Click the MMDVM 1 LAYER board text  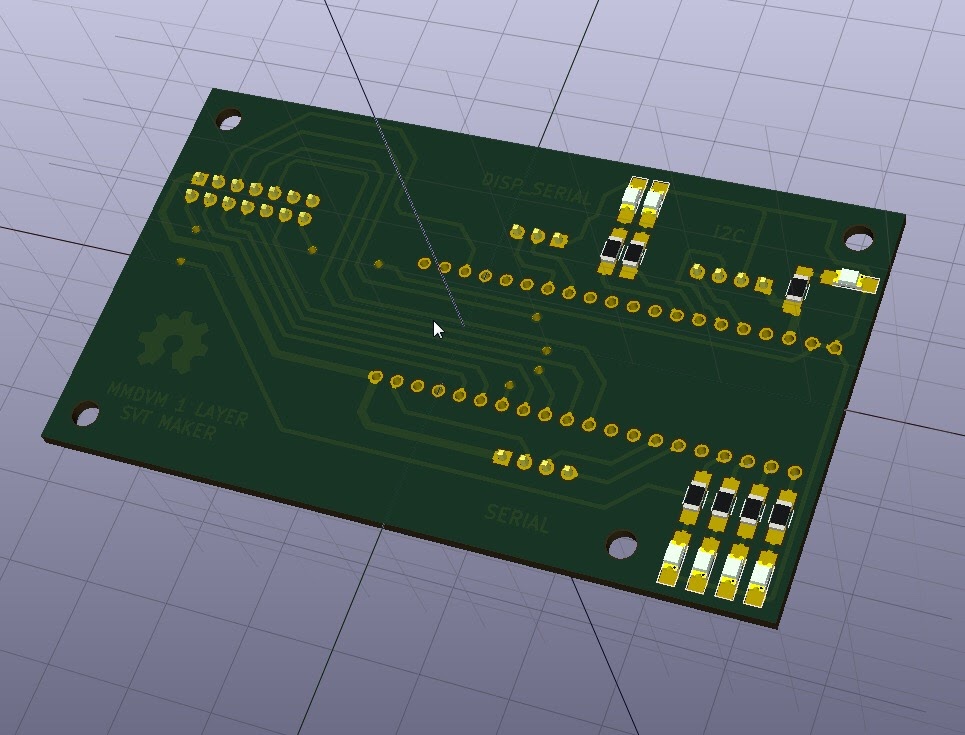pyautogui.click(x=177, y=404)
